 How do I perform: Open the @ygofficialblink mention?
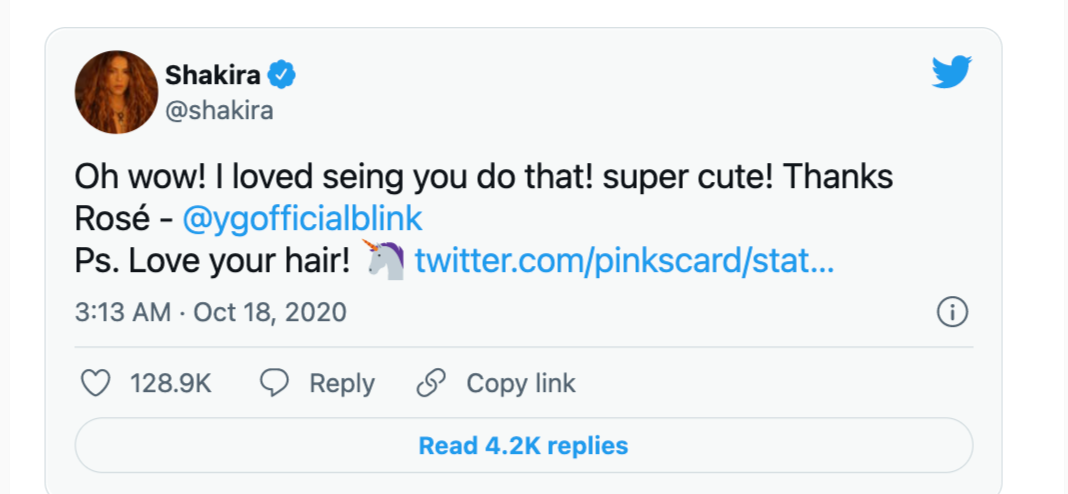coord(302,219)
